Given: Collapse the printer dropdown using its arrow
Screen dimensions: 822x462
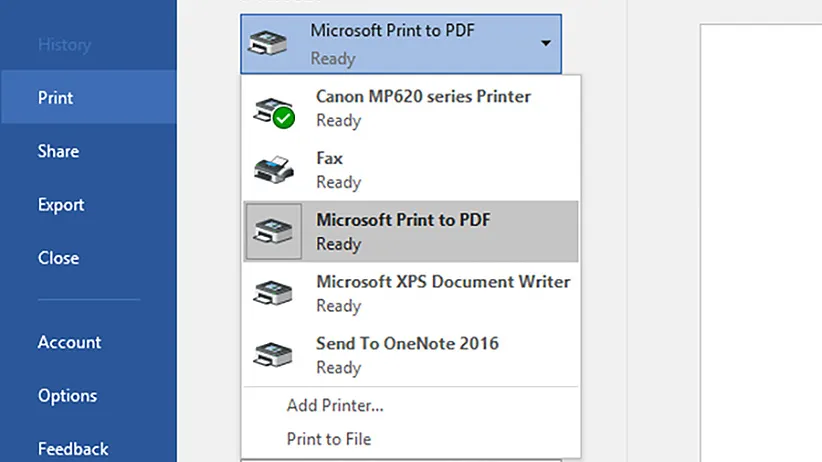Looking at the screenshot, I should click(x=546, y=44).
